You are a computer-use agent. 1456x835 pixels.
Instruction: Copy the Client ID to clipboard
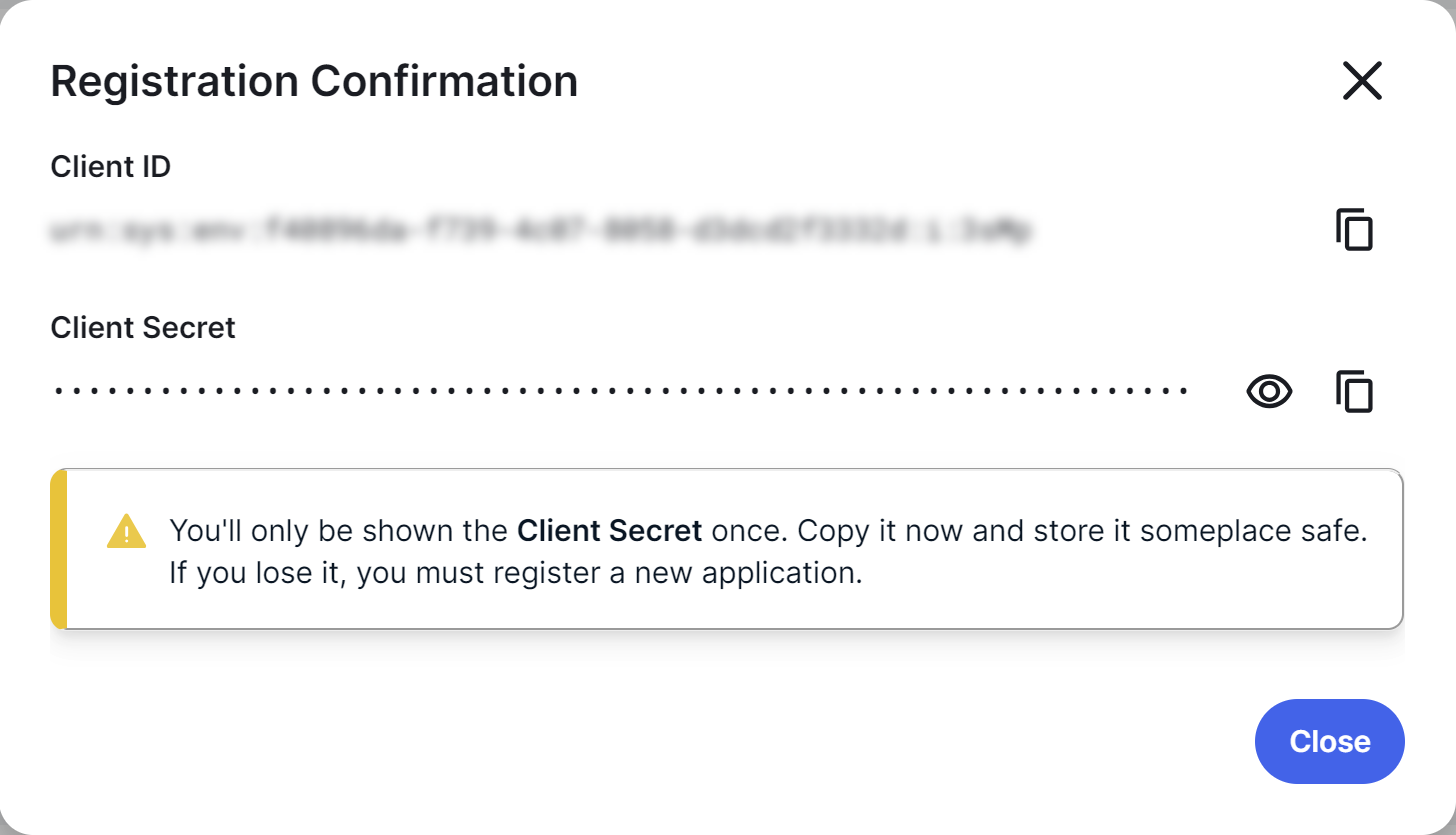[x=1354, y=230]
